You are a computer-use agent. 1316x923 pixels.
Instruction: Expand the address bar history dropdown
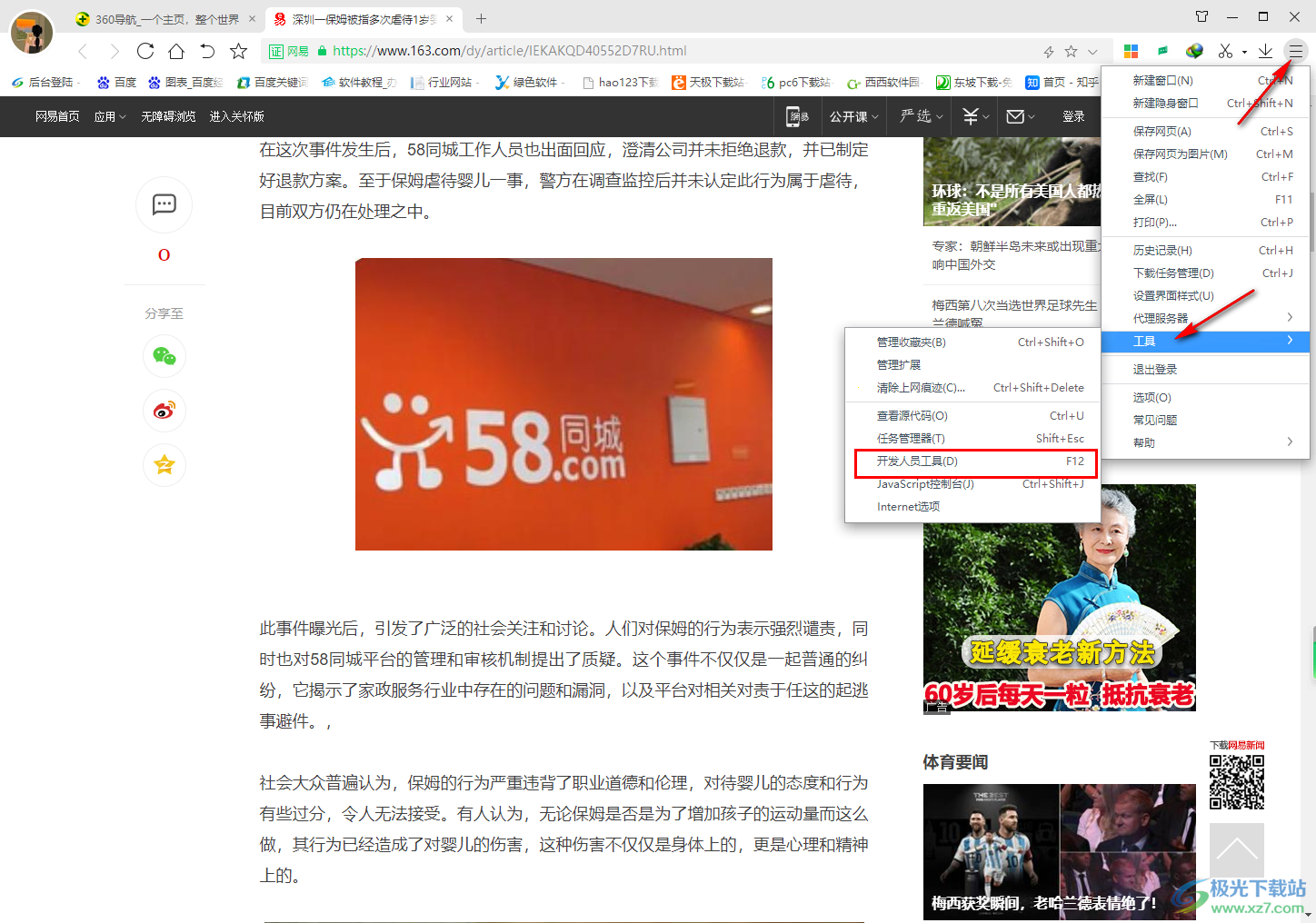coord(1092,52)
